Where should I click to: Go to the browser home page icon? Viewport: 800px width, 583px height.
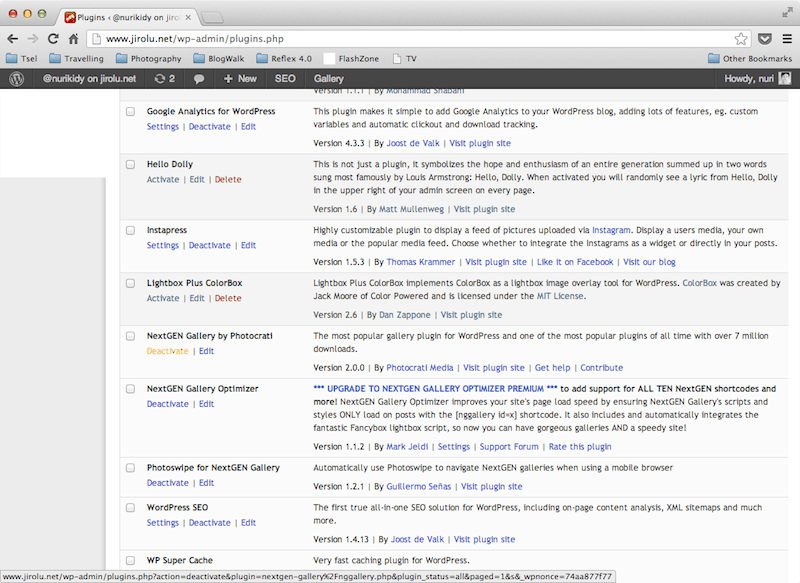point(74,39)
